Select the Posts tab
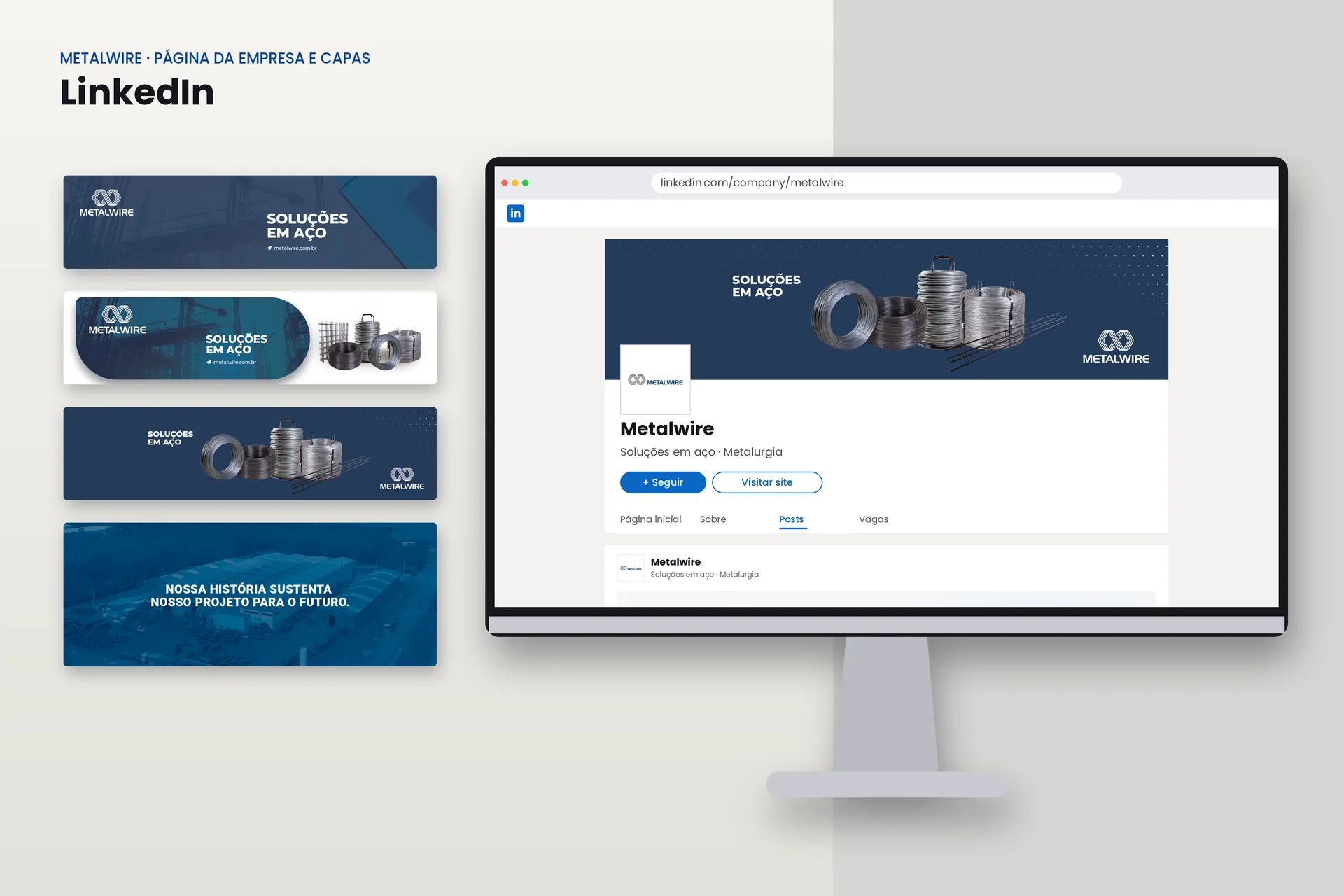This screenshot has width=1344, height=896. [792, 520]
